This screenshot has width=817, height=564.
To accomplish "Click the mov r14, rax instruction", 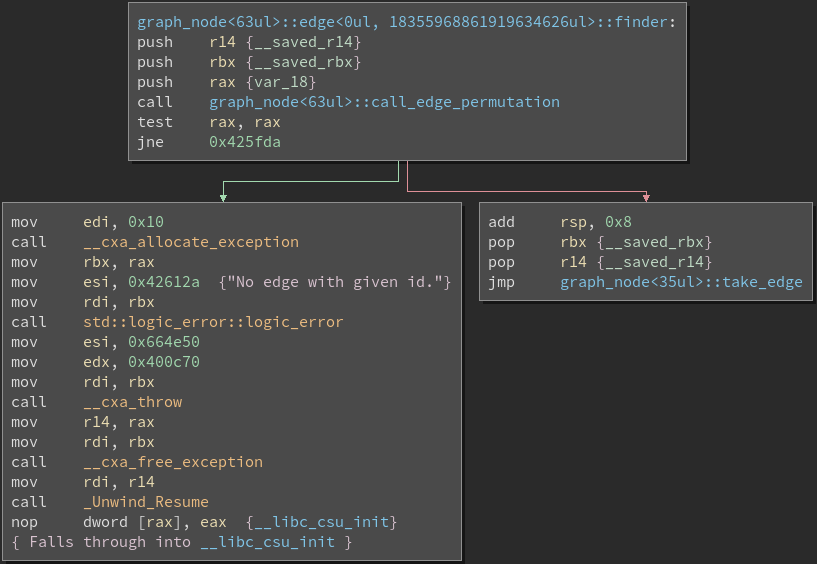I will [83, 422].
